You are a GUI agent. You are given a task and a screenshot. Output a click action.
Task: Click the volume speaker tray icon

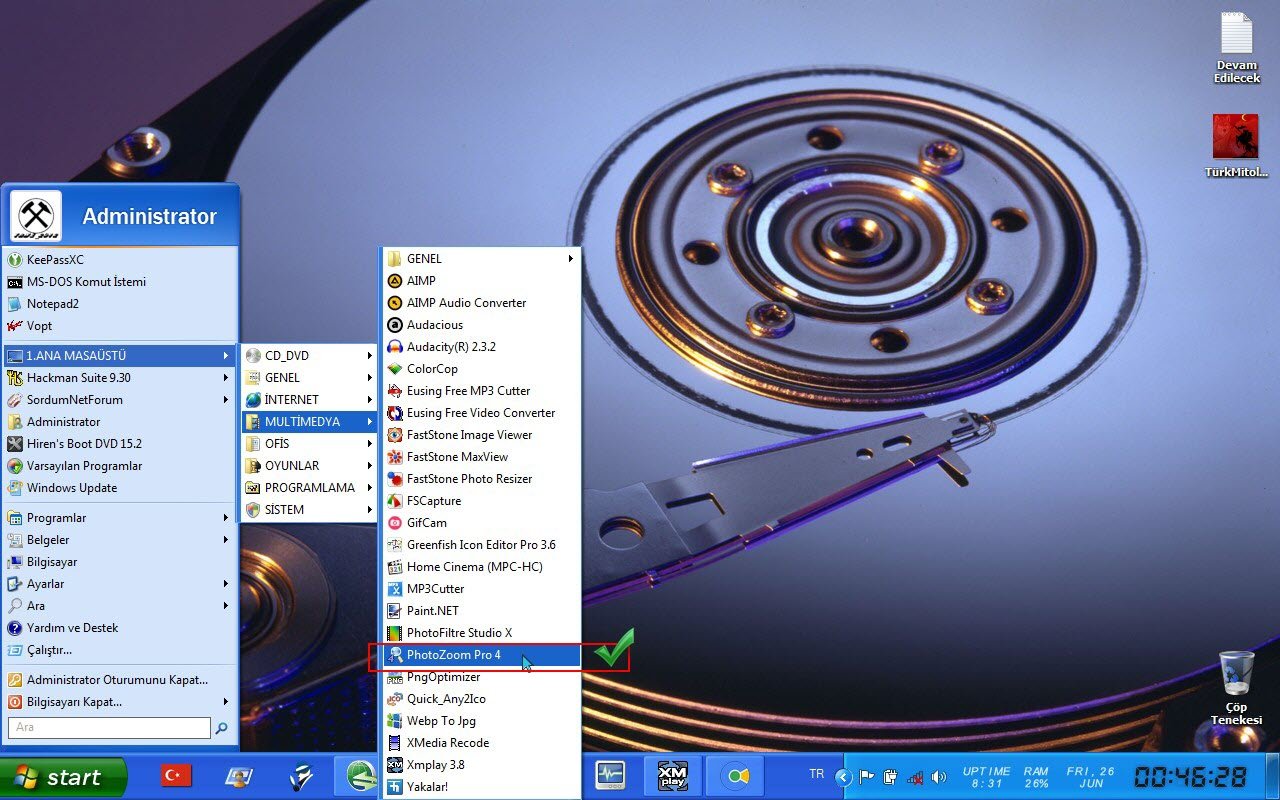click(x=938, y=777)
